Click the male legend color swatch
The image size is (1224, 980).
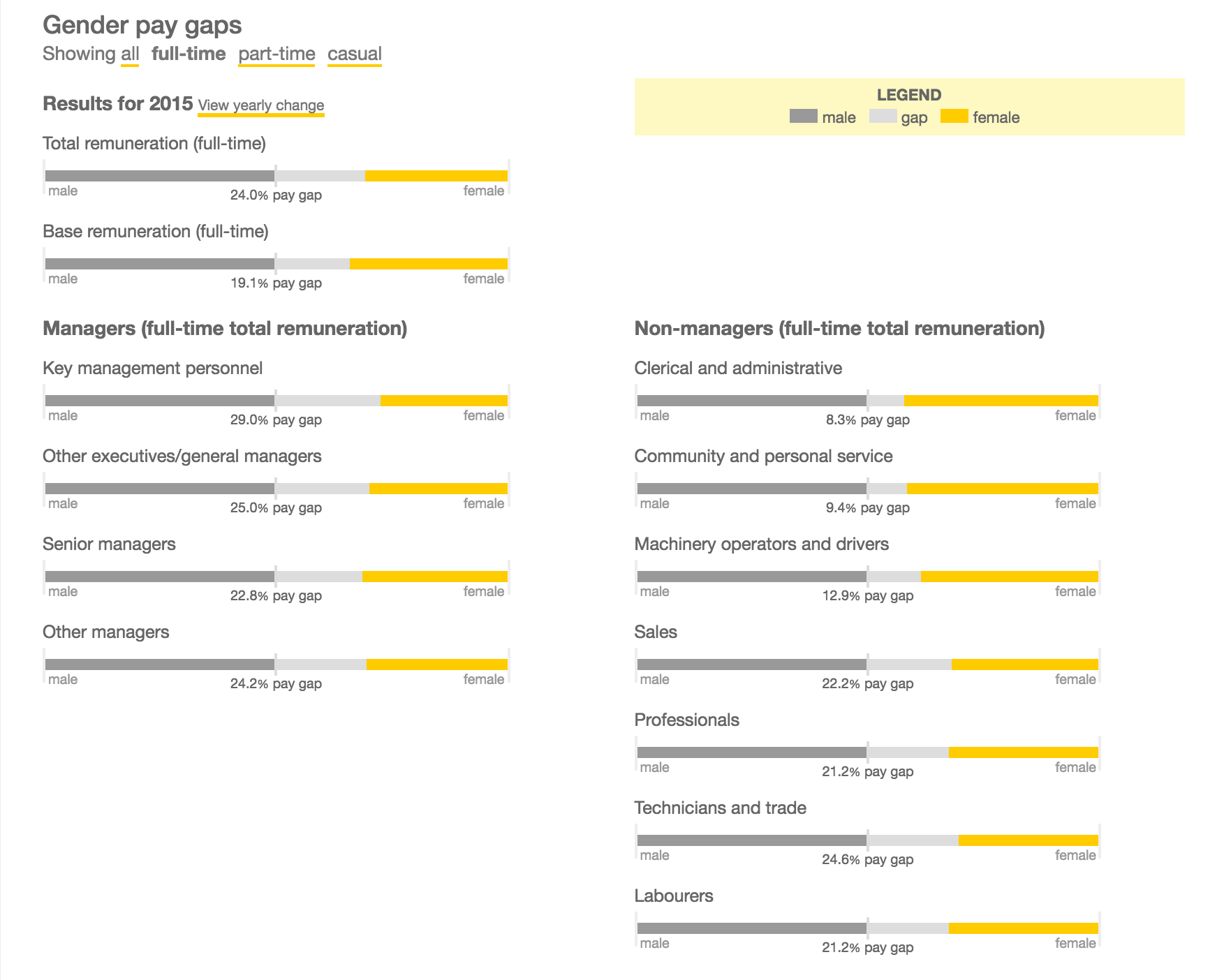click(x=803, y=117)
